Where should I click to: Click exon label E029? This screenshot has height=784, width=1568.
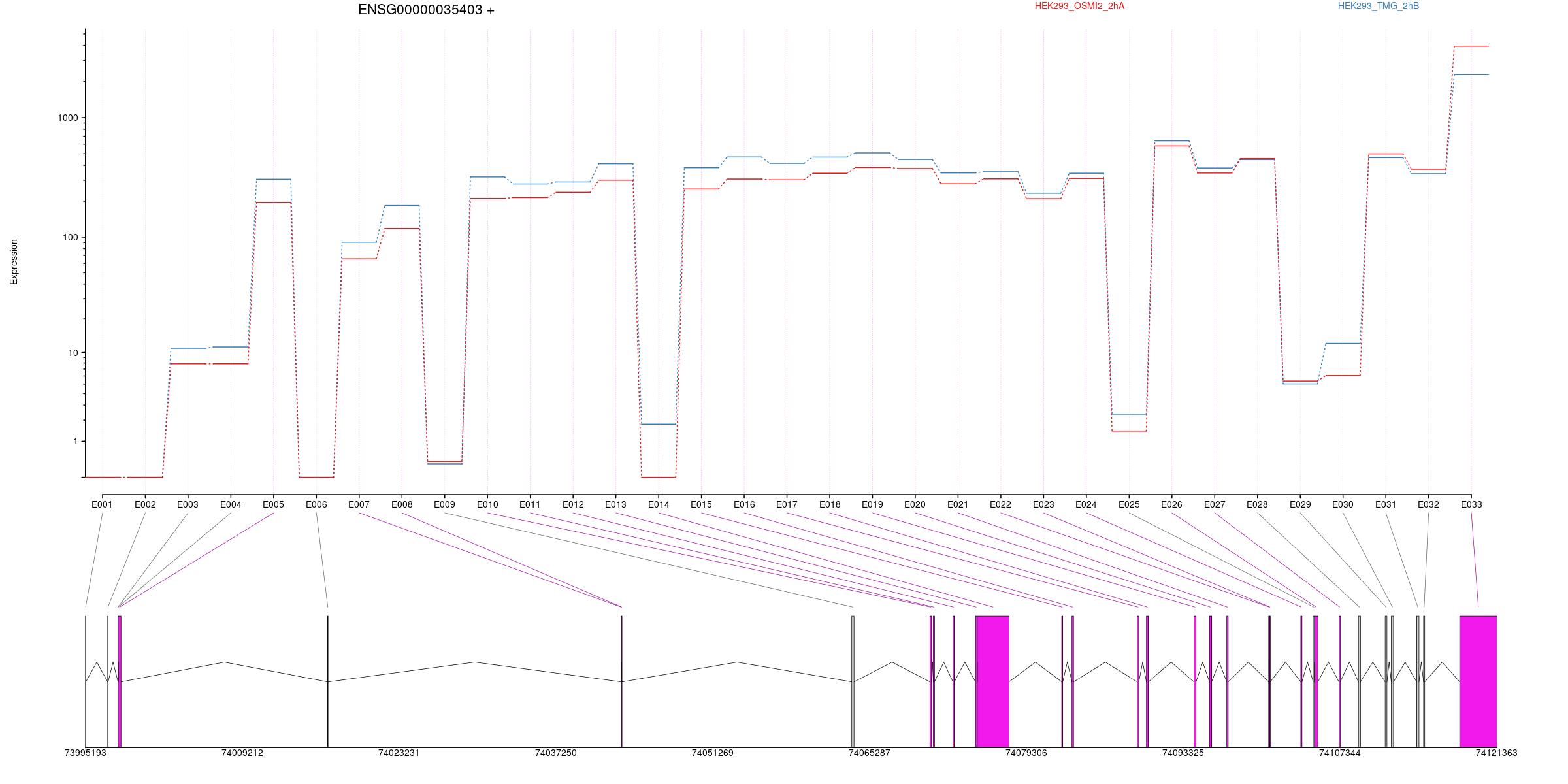pyautogui.click(x=1300, y=504)
